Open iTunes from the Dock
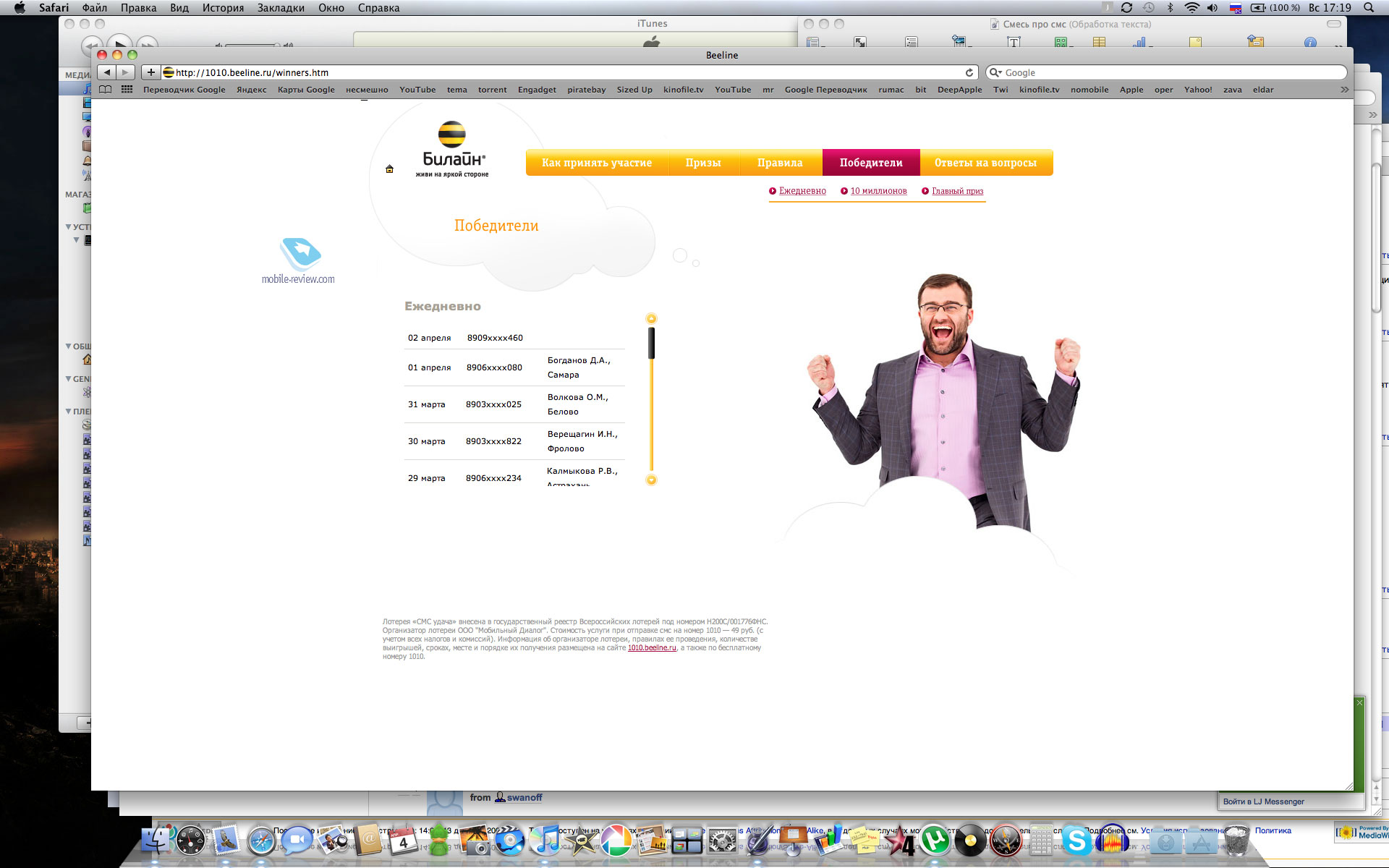Viewport: 1389px width, 868px height. pos(545,841)
